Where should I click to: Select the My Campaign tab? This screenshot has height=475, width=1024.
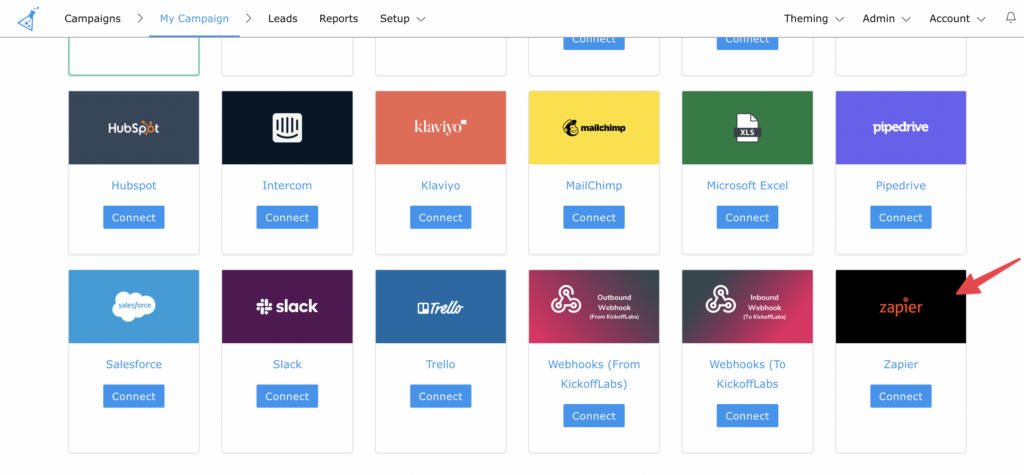tap(194, 18)
